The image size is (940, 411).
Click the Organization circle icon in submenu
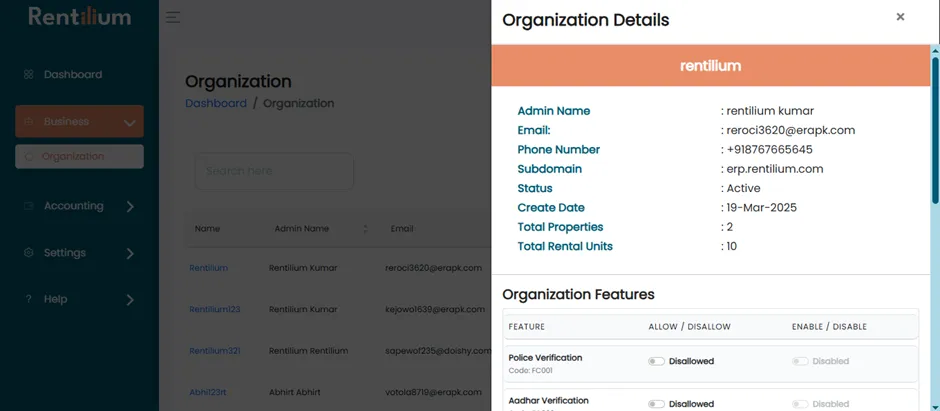[29, 157]
